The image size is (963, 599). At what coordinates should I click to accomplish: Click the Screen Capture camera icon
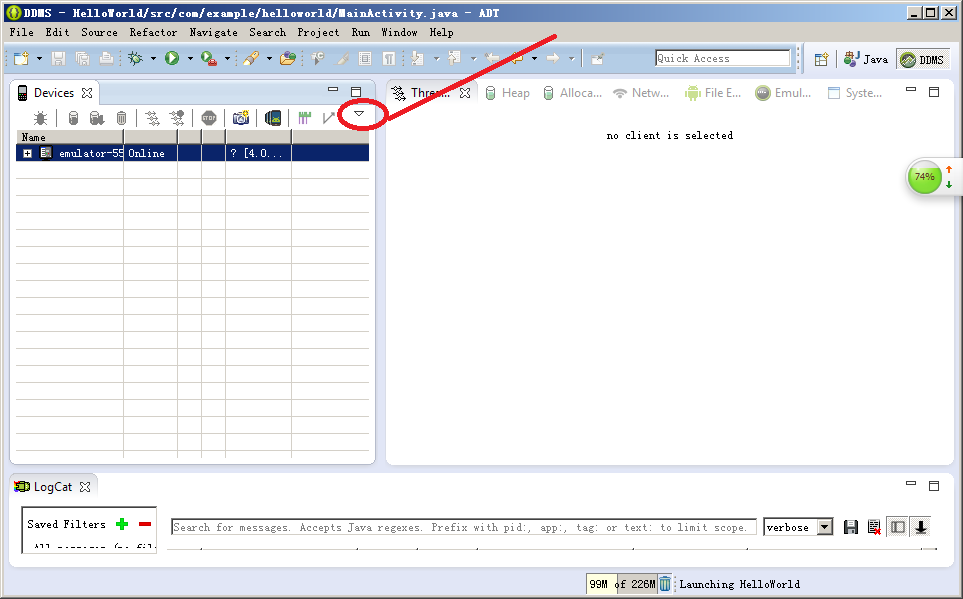[241, 118]
